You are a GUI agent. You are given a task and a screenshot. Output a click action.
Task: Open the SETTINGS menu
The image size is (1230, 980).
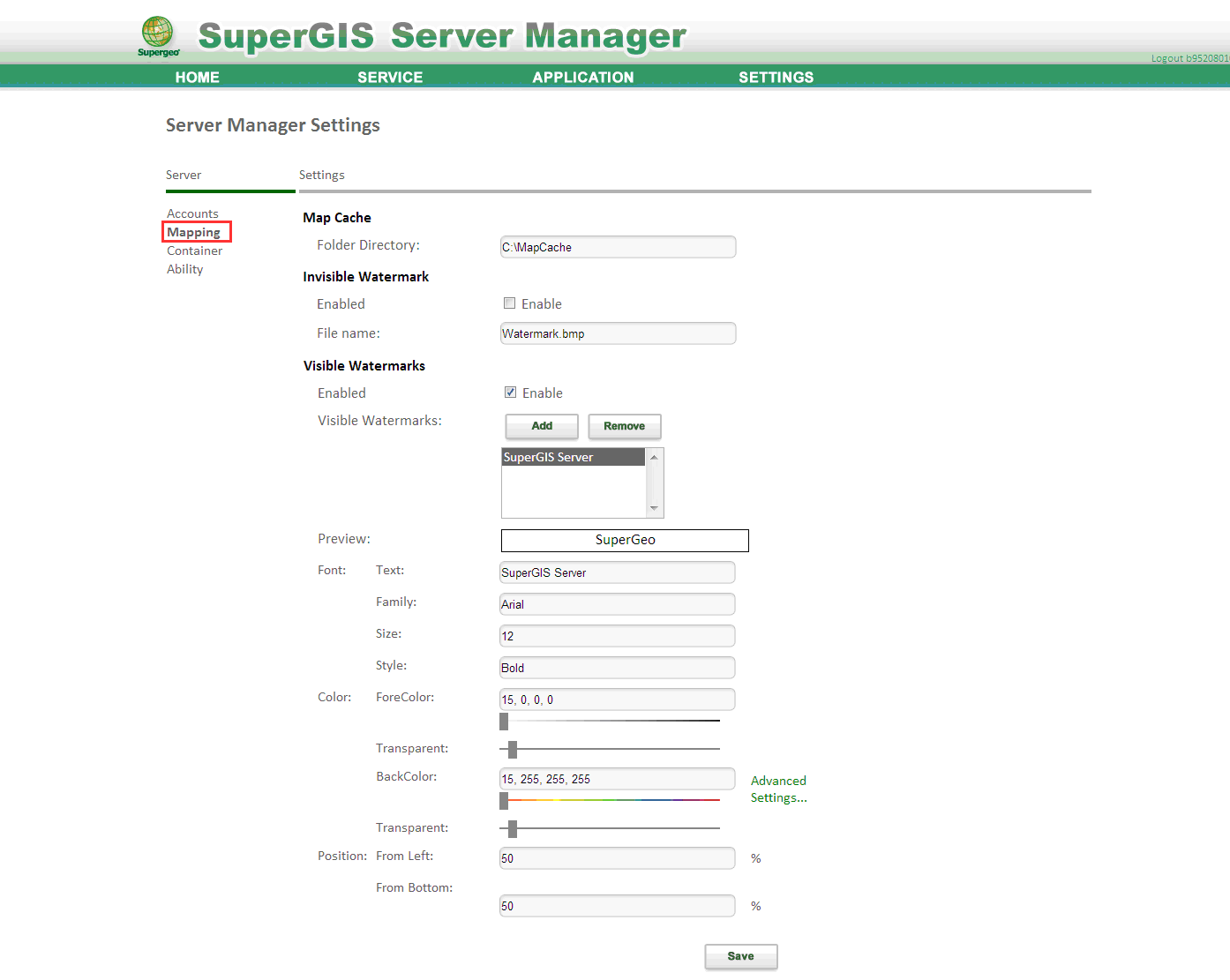[776, 78]
